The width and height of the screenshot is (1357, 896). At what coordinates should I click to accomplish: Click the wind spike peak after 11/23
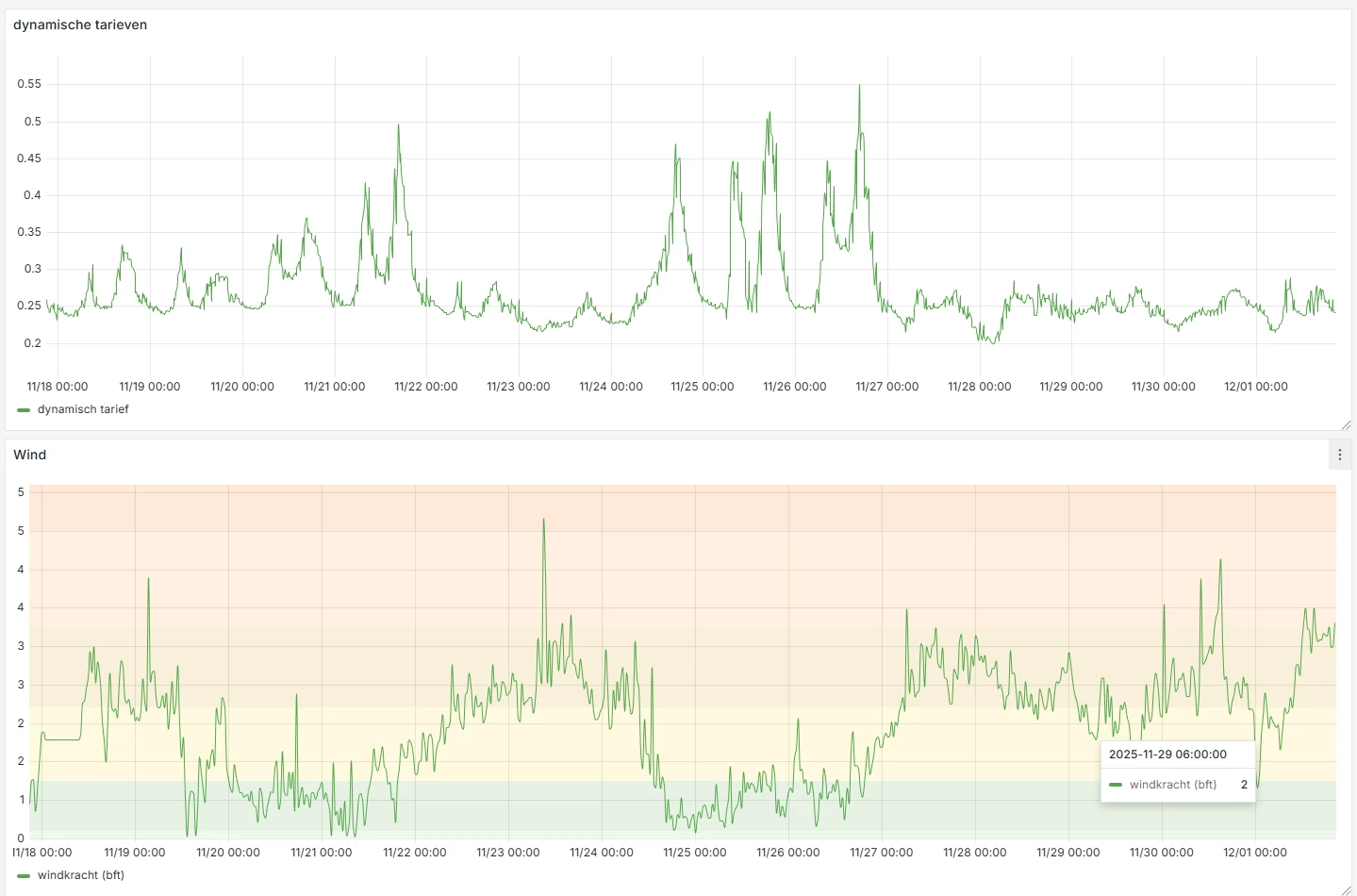(x=543, y=520)
